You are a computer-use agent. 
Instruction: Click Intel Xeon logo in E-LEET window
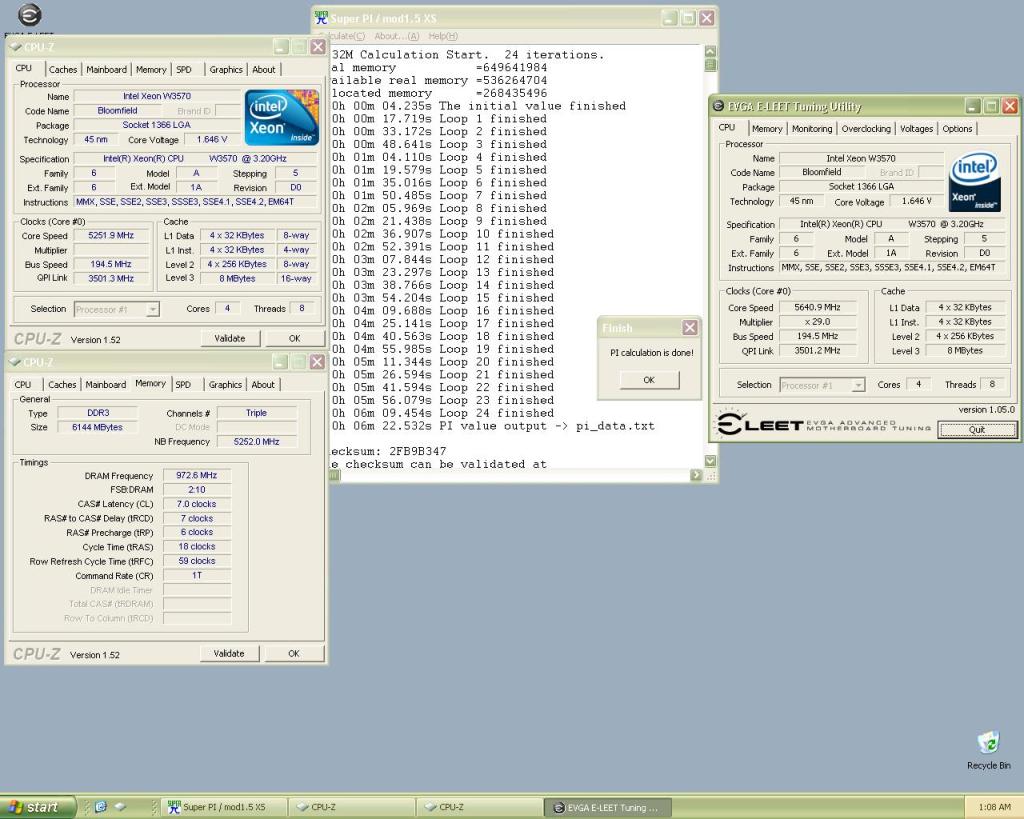(x=974, y=182)
